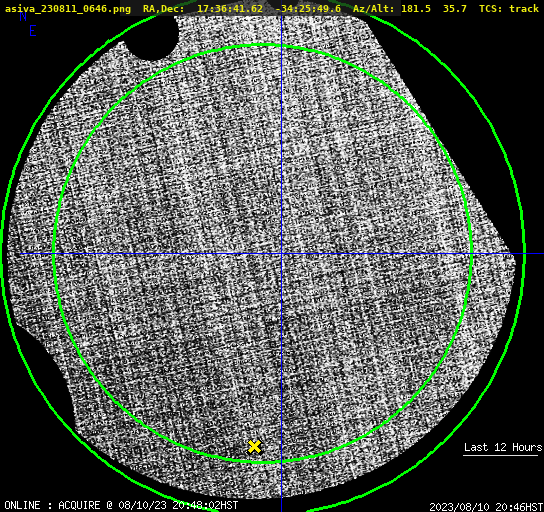Click the asiva_230811_0646.png filename

[x=68, y=8]
